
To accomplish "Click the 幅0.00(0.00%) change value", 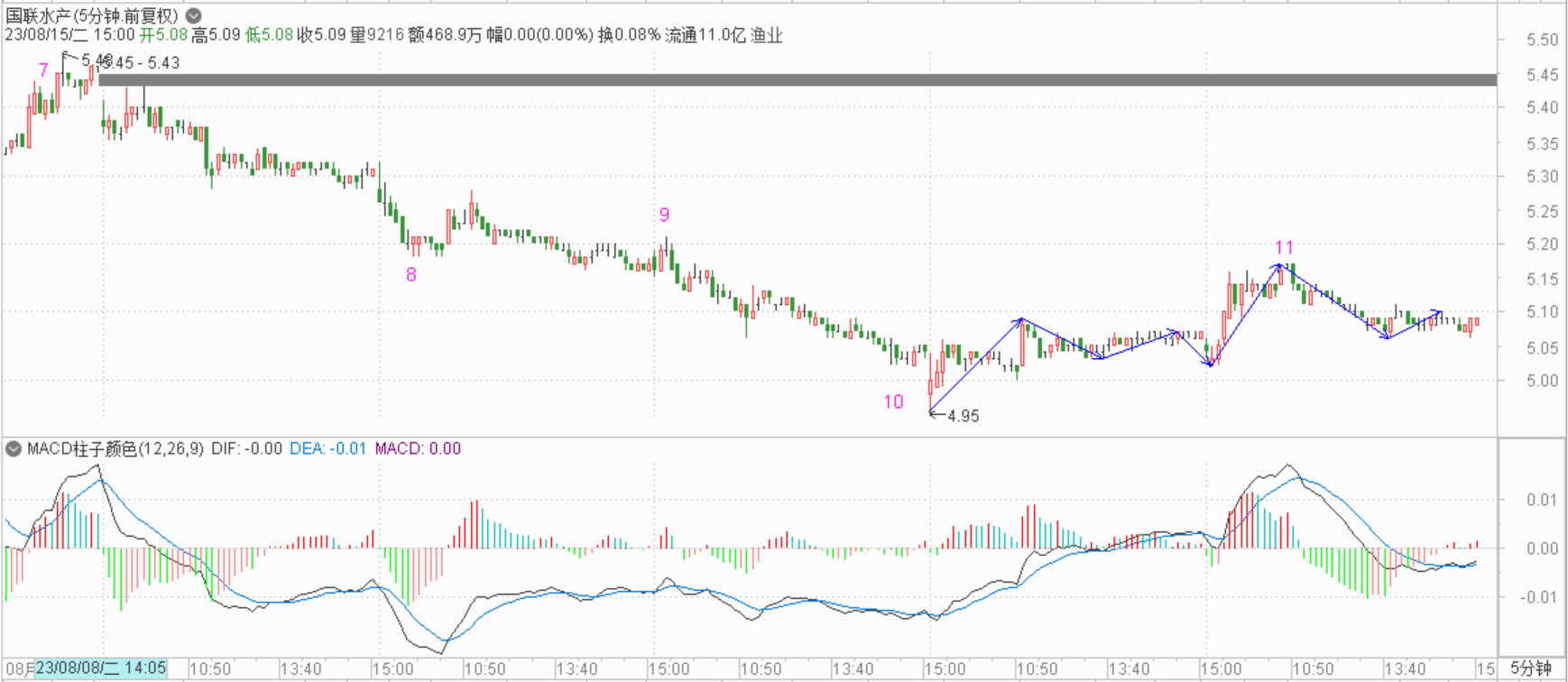I will pos(540,35).
